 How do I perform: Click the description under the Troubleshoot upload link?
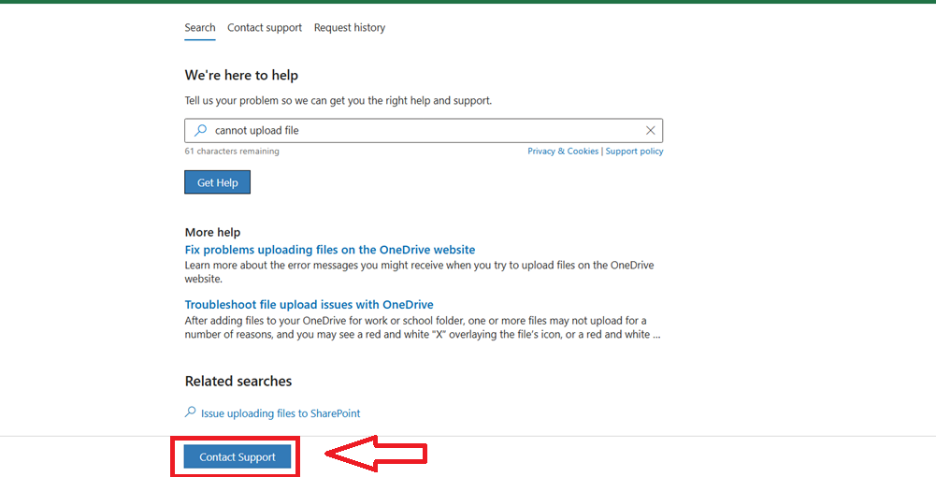(423, 328)
